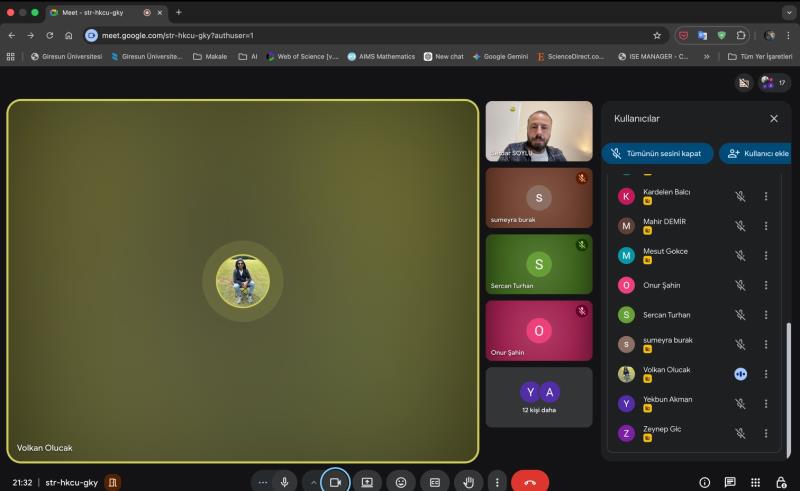Expand audio settings dots beside microphone

tap(263, 482)
